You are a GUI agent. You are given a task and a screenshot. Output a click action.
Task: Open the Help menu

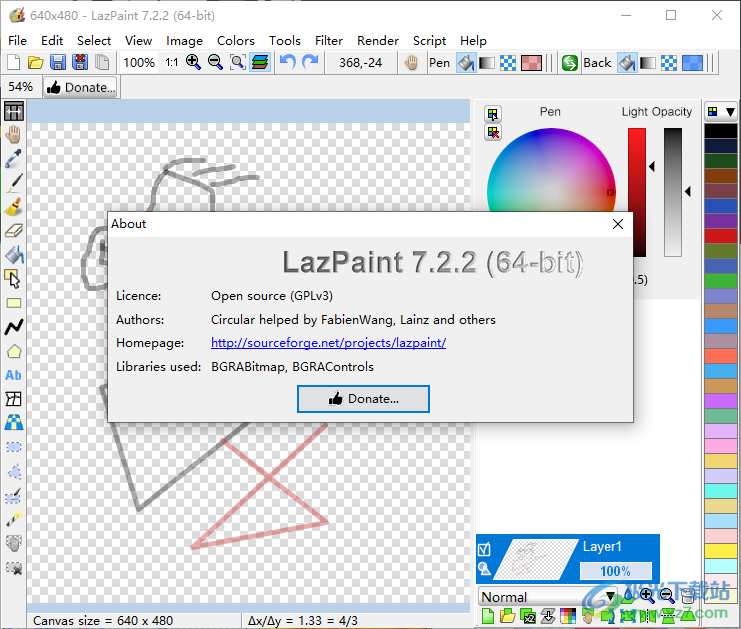tap(473, 41)
